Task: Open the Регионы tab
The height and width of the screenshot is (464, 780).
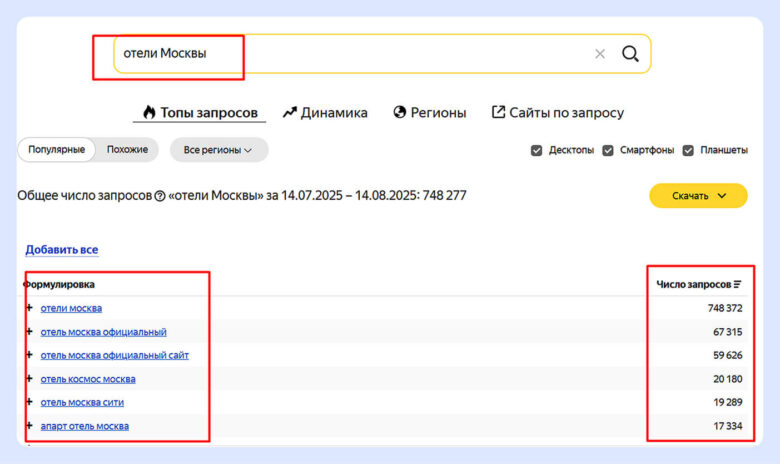Action: point(430,112)
